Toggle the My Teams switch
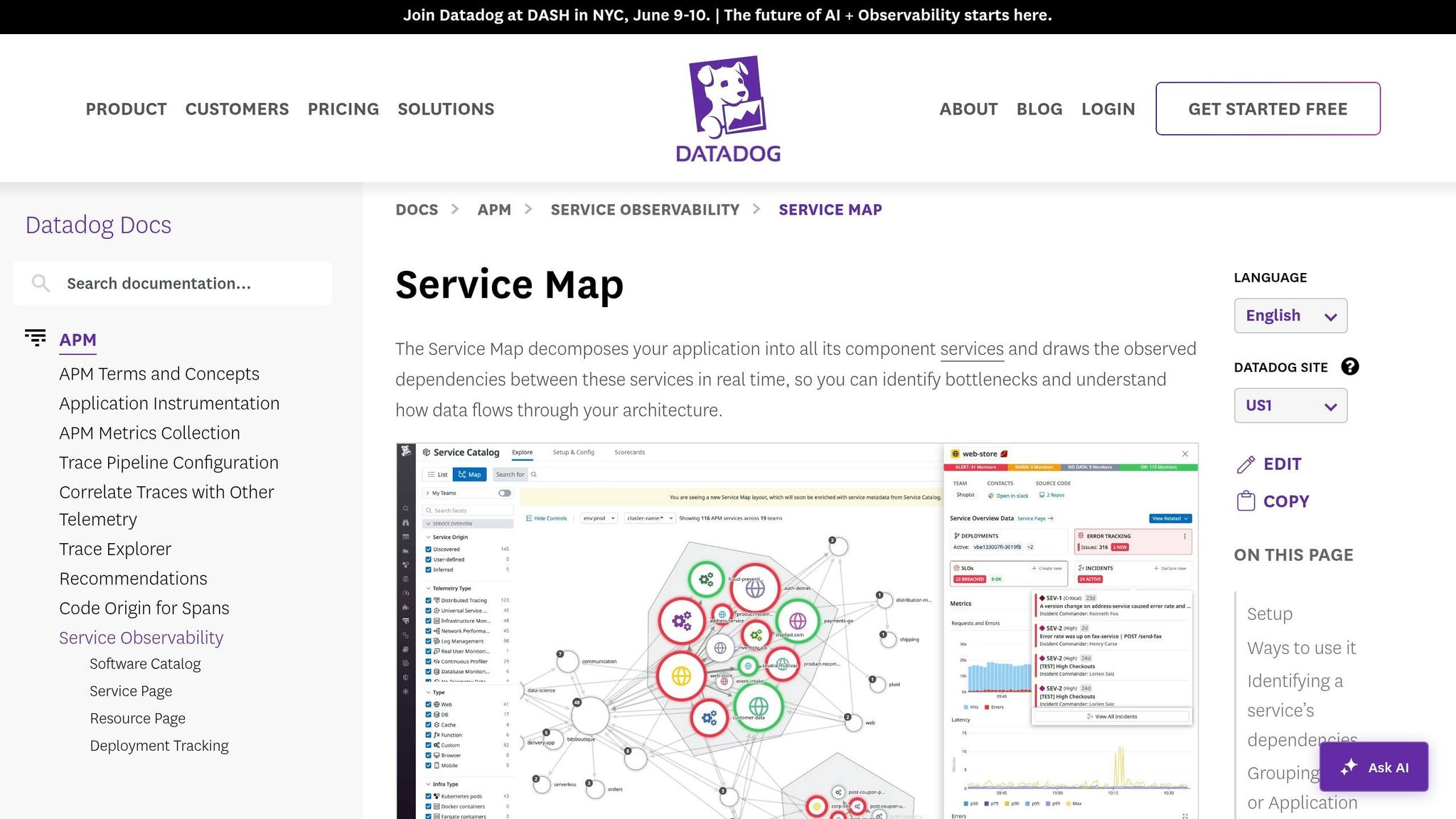 505,493
